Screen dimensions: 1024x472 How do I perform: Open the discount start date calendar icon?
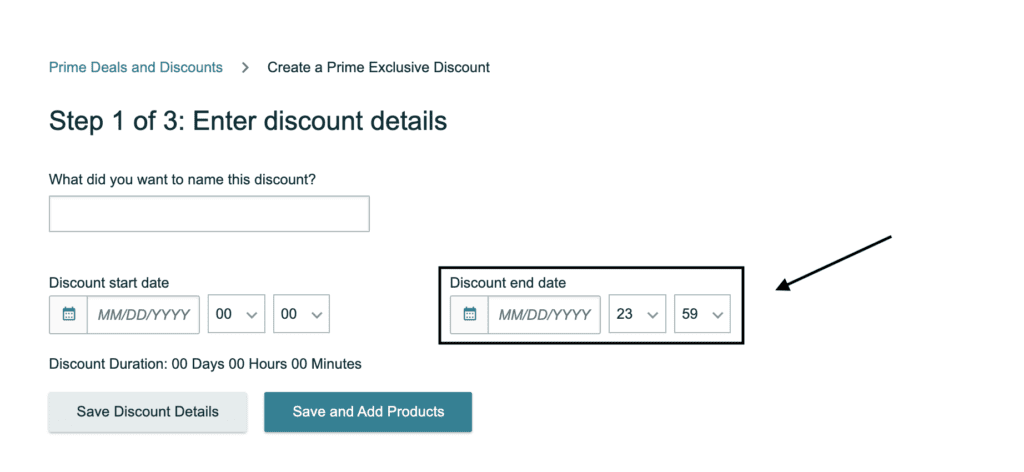pyautogui.click(x=69, y=314)
